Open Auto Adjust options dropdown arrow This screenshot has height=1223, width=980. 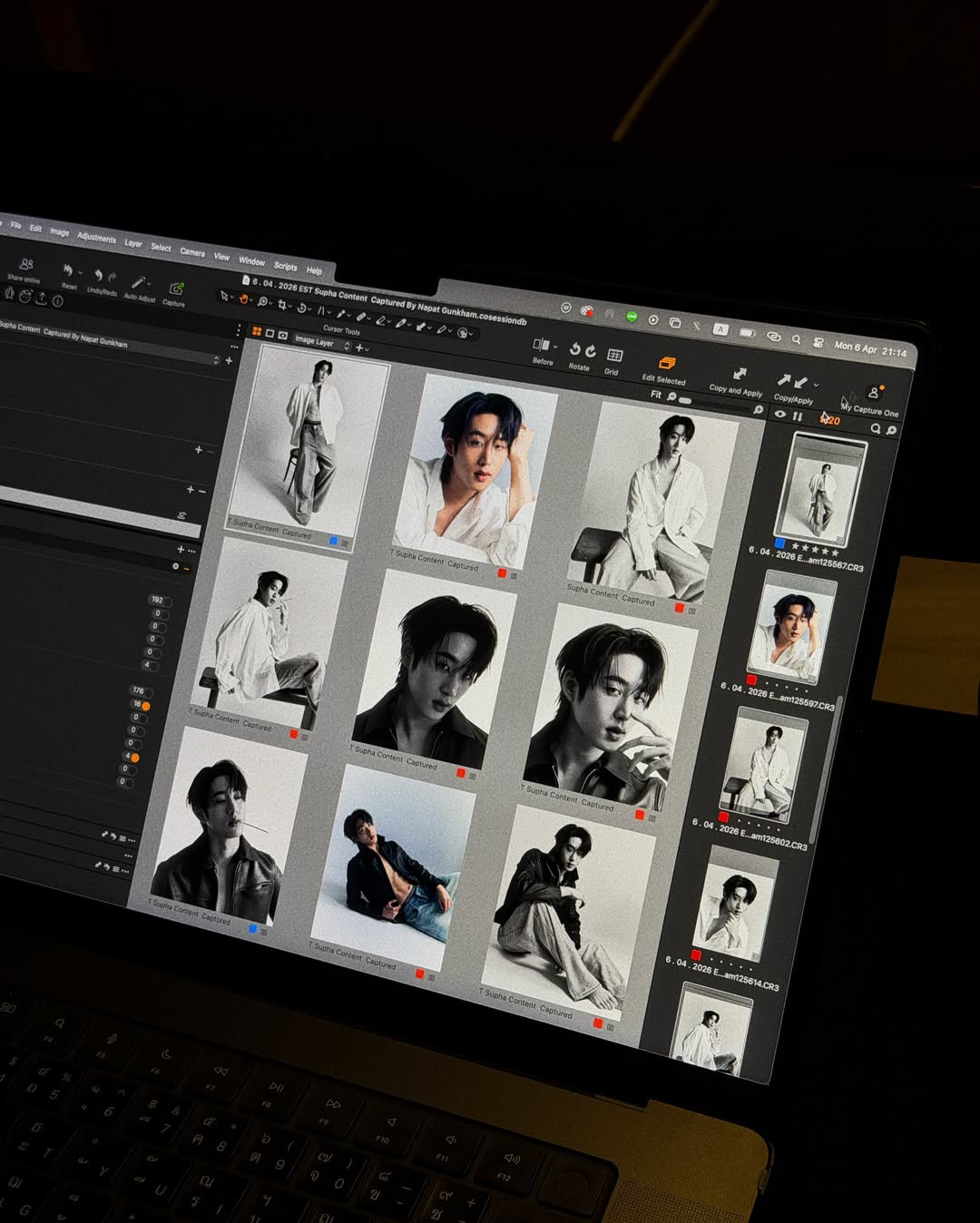pyautogui.click(x=151, y=284)
